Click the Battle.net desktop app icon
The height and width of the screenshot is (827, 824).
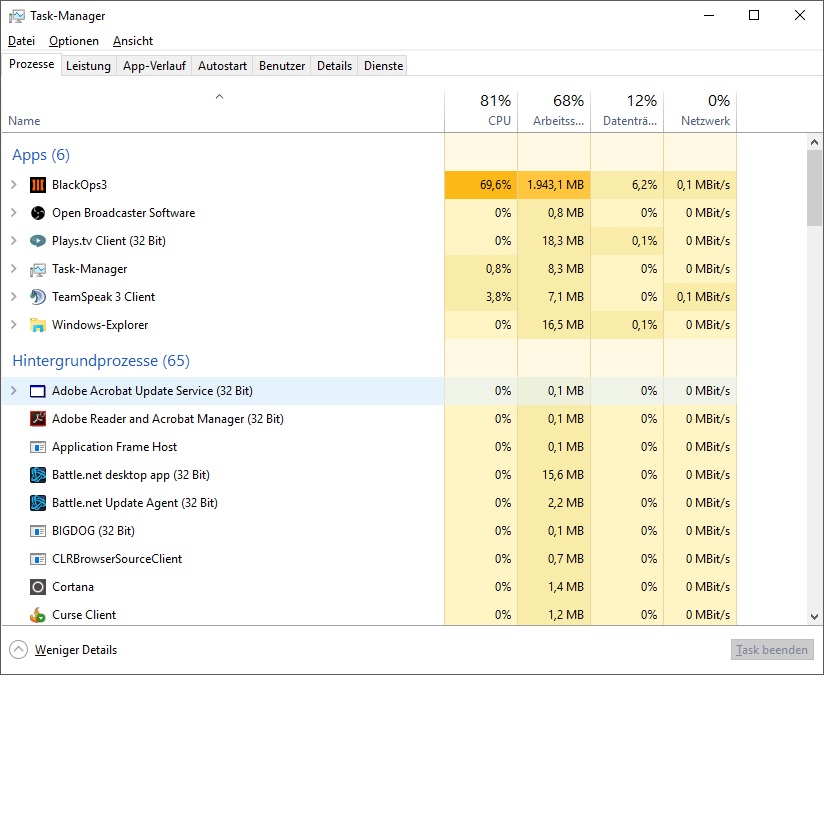click(x=37, y=475)
